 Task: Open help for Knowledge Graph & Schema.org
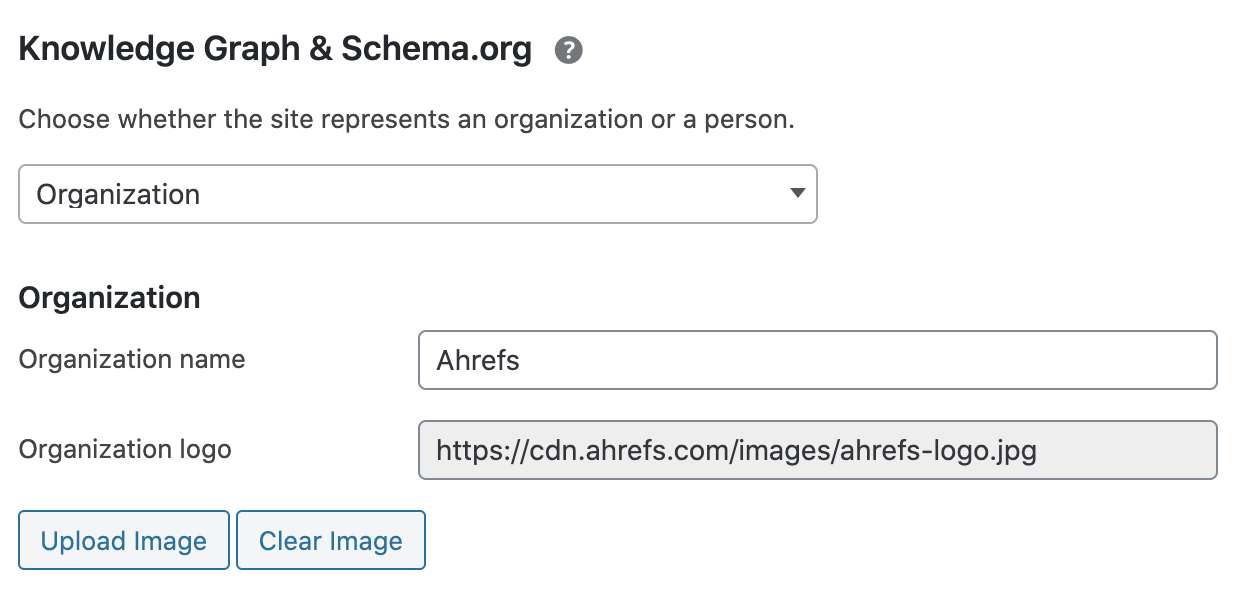(569, 50)
